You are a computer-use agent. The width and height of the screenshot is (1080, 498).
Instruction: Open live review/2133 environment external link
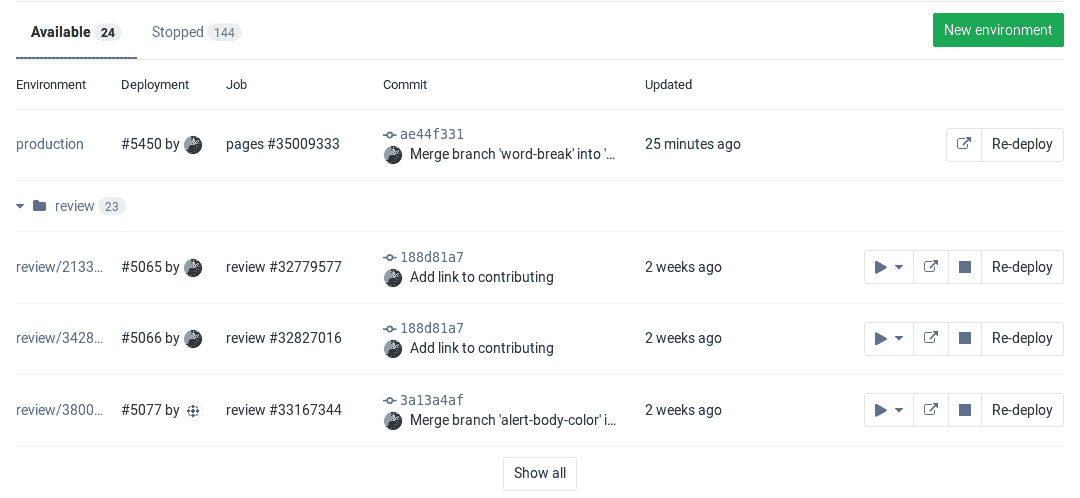(x=931, y=267)
